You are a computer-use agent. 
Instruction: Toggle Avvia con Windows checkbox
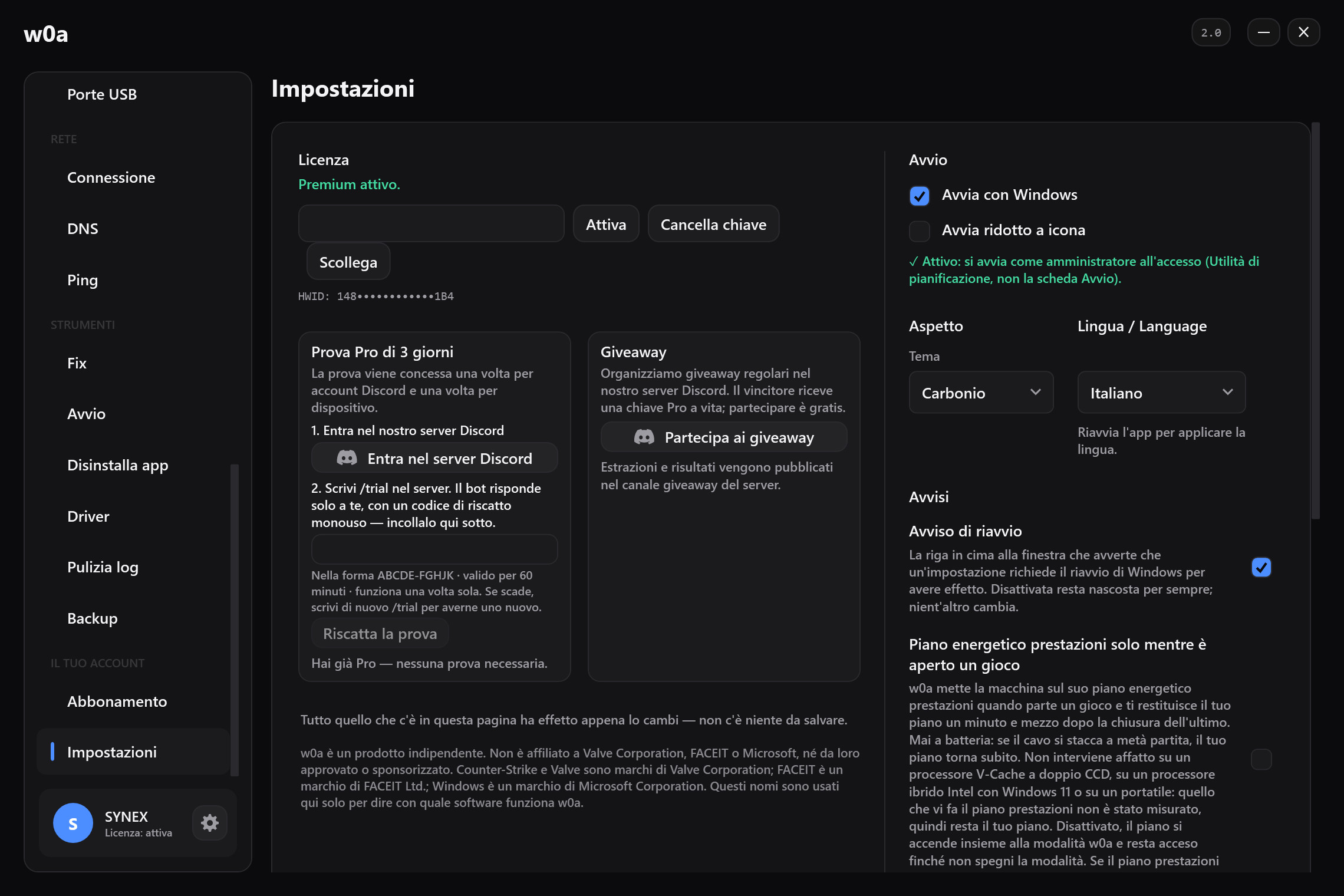[919, 196]
